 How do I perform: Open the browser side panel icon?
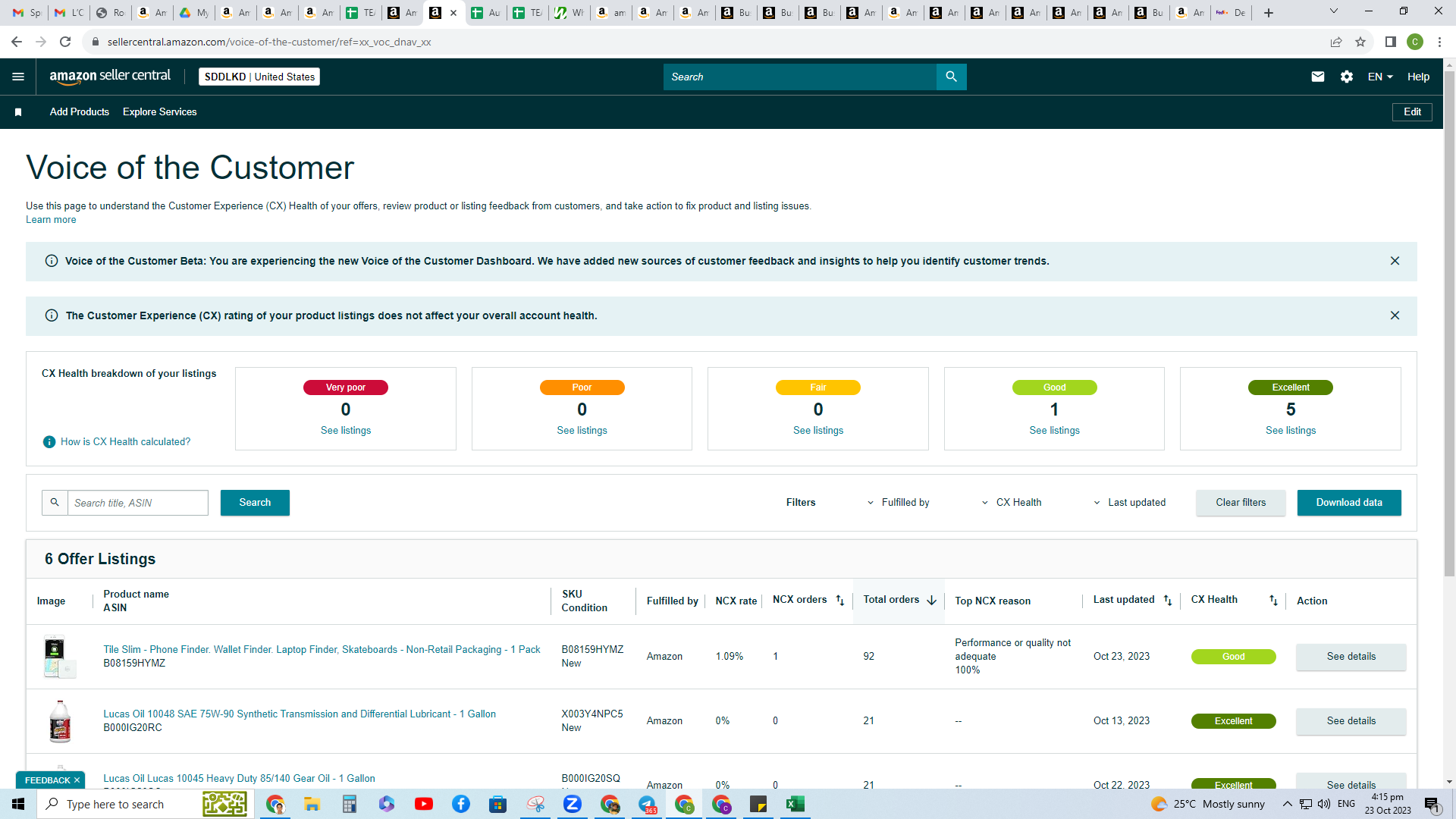(x=1391, y=42)
